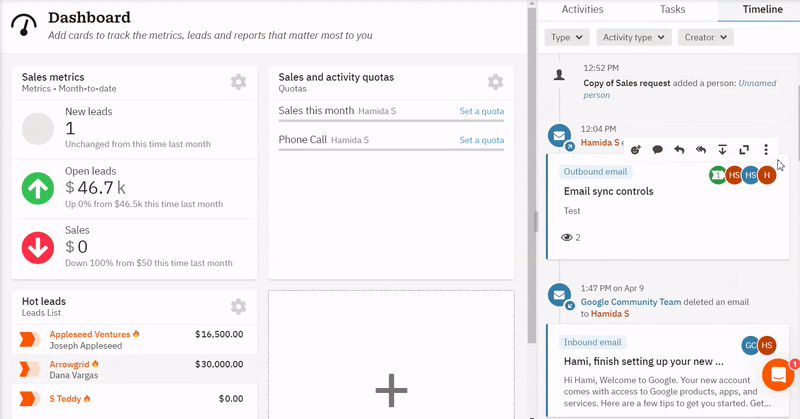
Task: Click the Sales this month quota progress bar
Action: coord(391,121)
